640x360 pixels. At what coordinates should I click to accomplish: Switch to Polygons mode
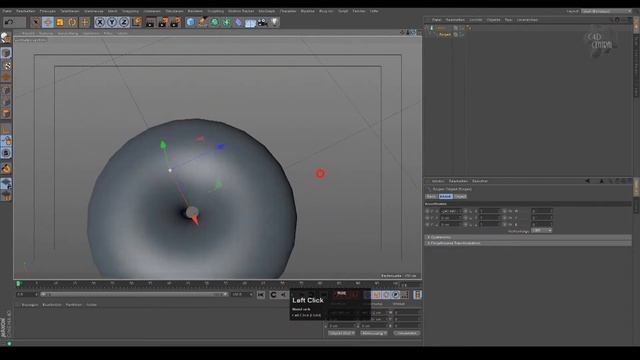[x=6, y=114]
